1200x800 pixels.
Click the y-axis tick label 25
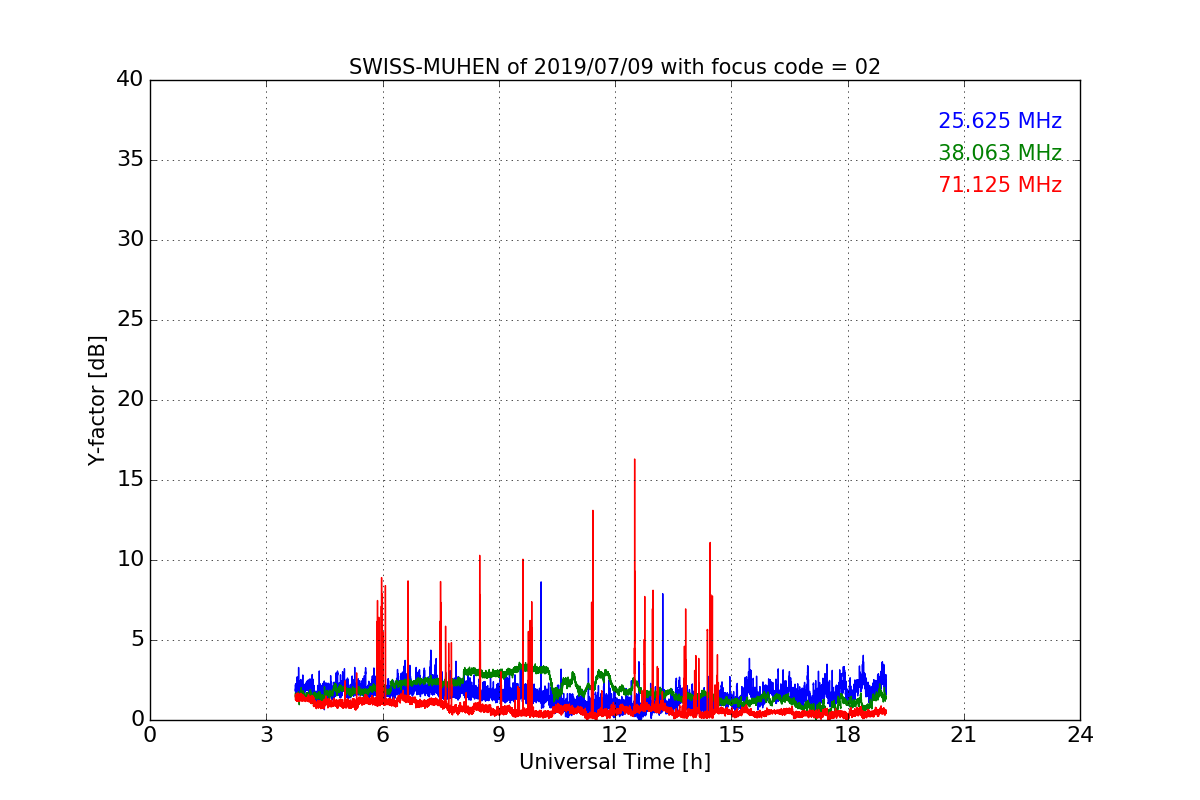click(130, 320)
